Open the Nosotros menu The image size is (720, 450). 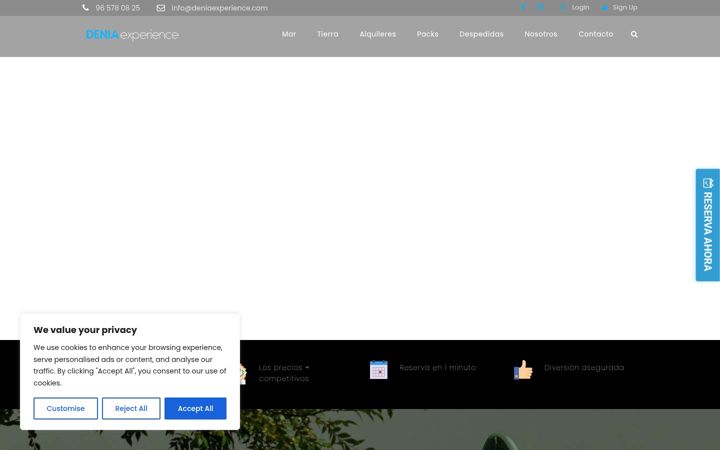click(541, 34)
